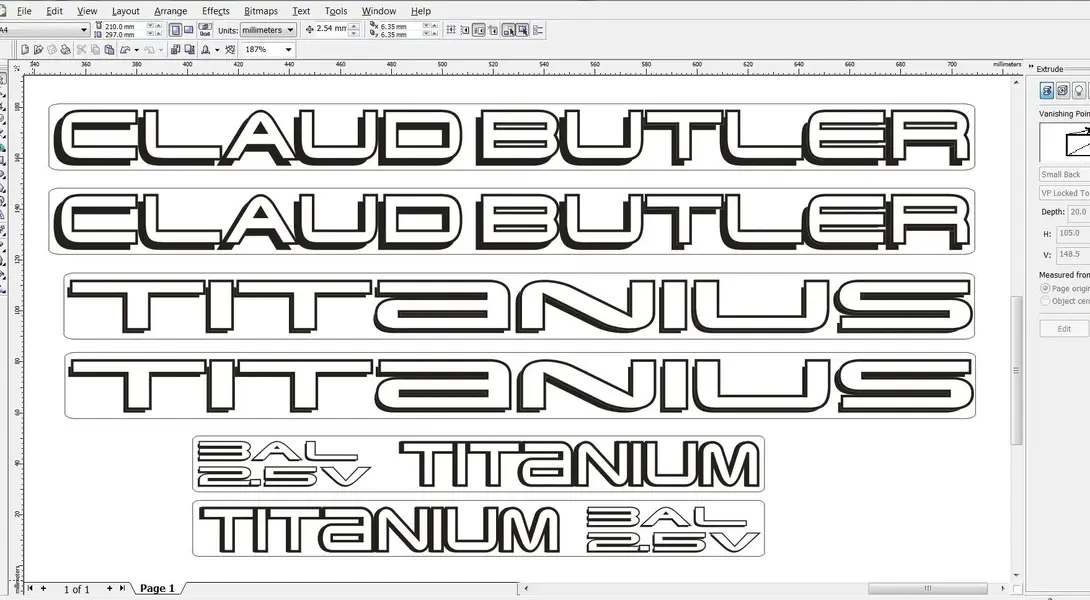Click the set page layout defaults icon
This screenshot has width=1090, height=600.
(205, 30)
